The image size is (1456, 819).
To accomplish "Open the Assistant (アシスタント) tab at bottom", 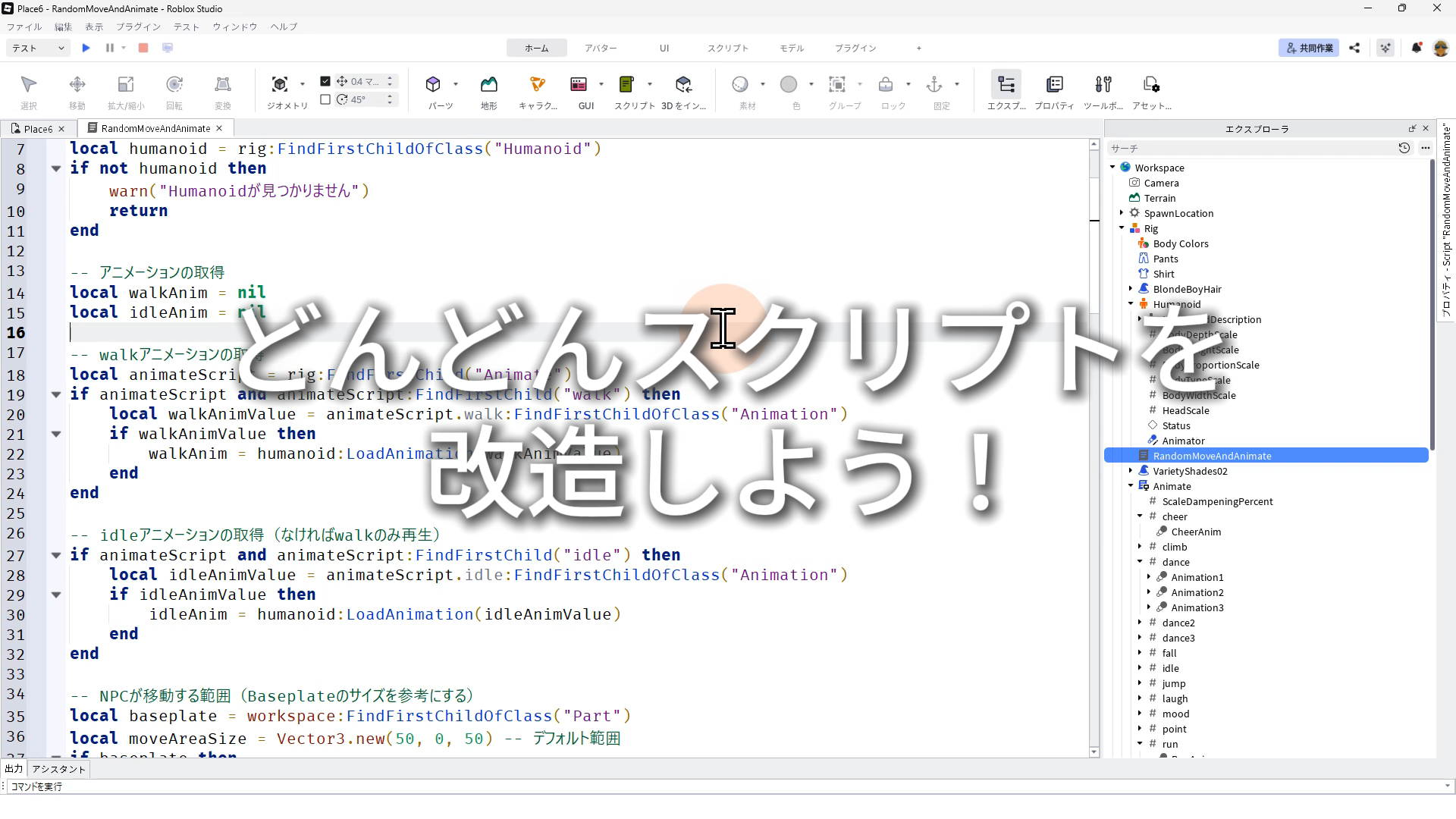I will (x=59, y=769).
